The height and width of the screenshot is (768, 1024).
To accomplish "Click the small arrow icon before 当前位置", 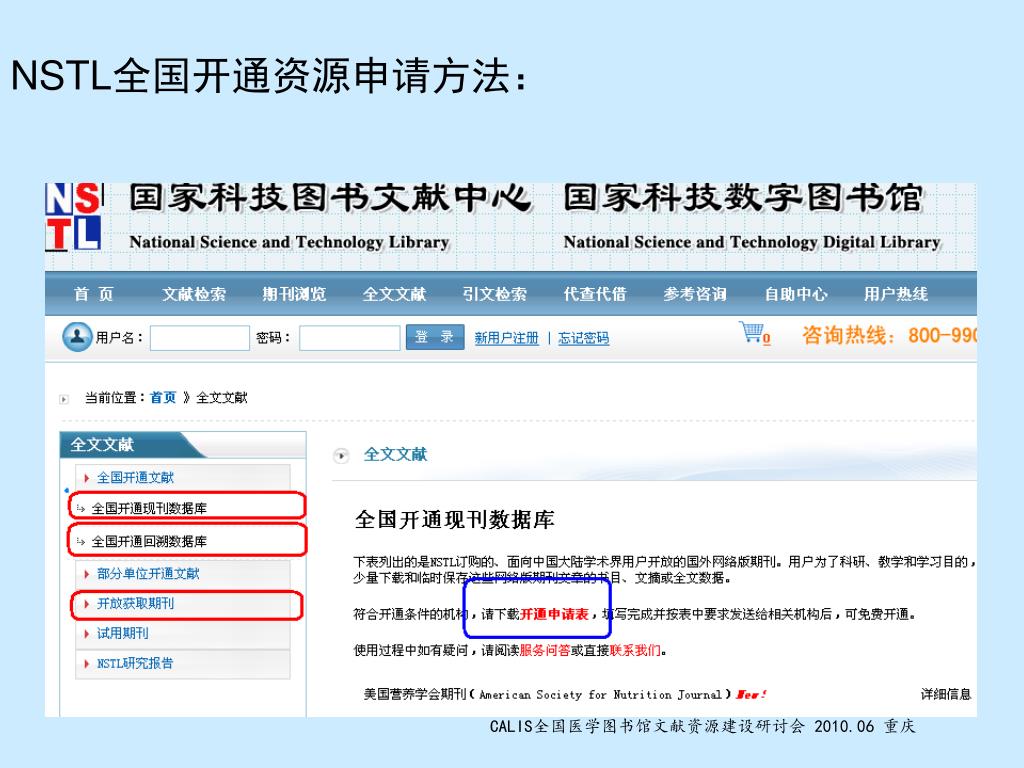I will 64,399.
